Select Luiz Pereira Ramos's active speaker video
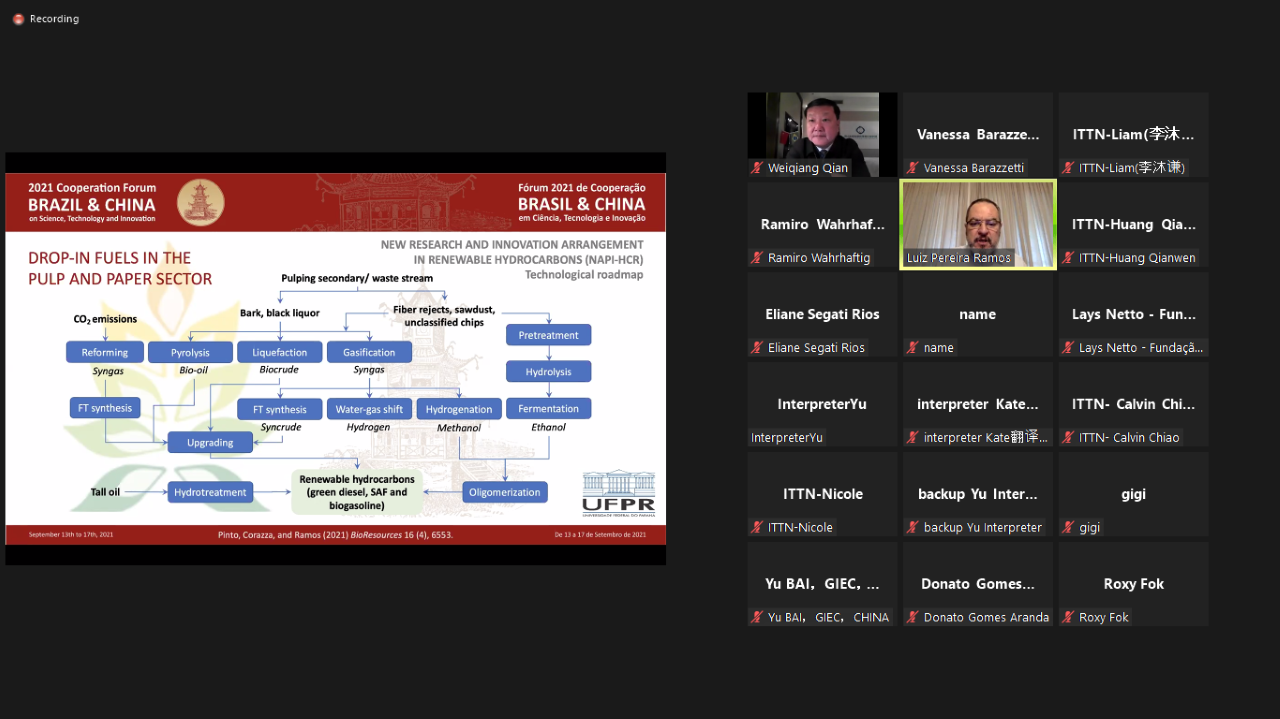 (x=978, y=225)
